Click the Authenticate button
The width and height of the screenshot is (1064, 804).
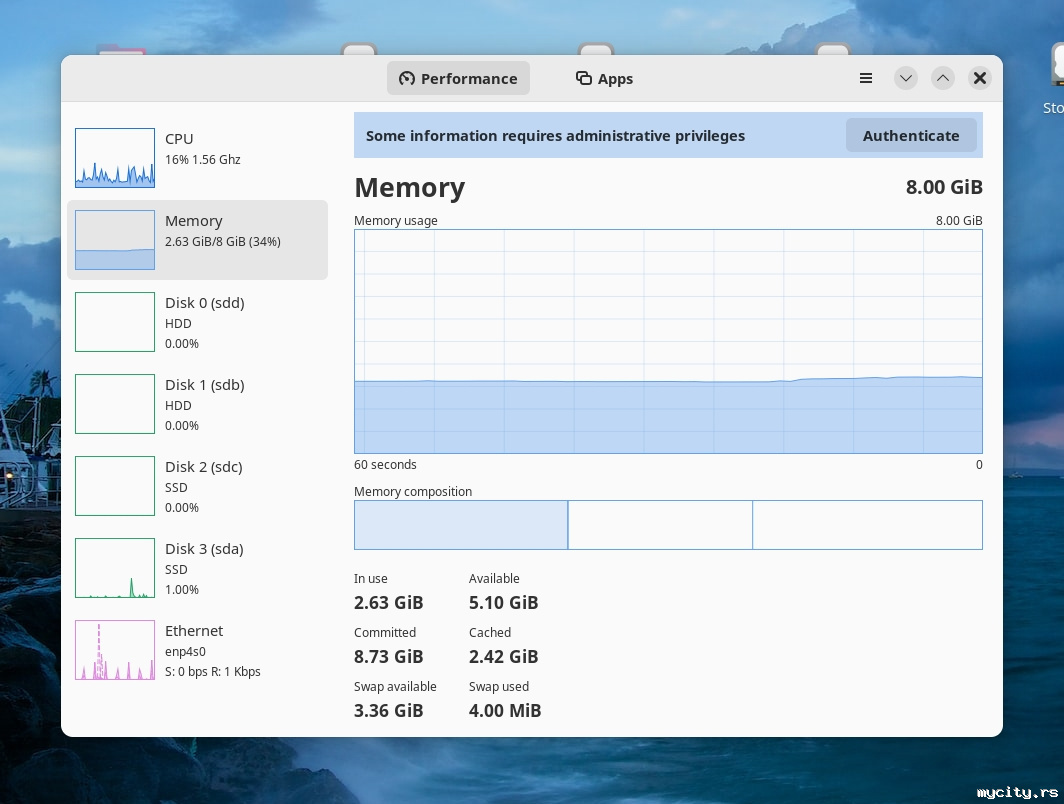click(910, 135)
